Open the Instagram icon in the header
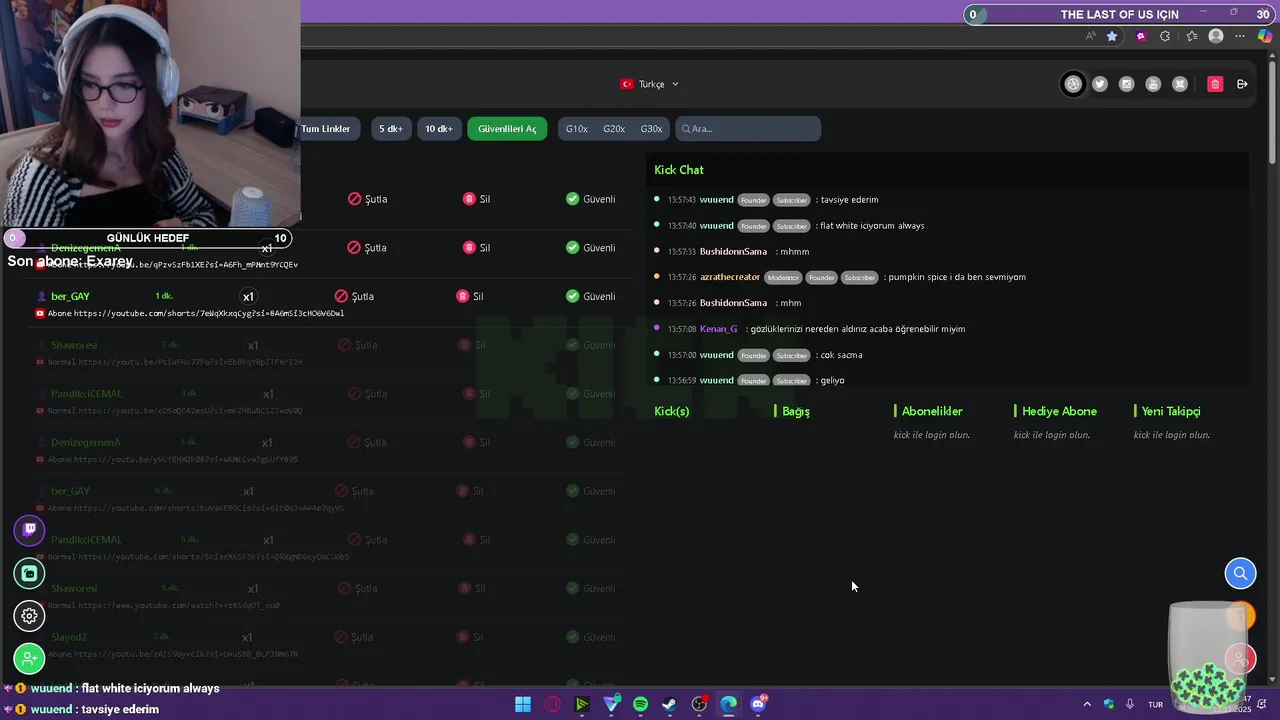The width and height of the screenshot is (1280, 720). [1126, 84]
